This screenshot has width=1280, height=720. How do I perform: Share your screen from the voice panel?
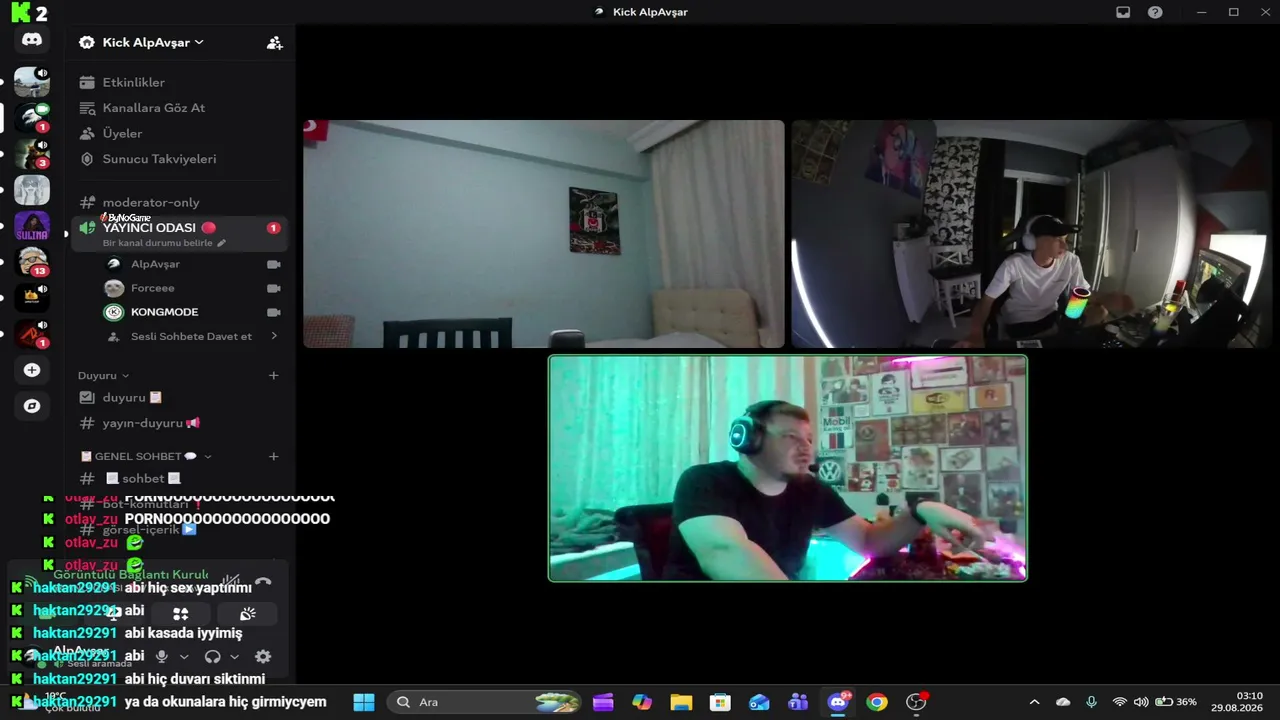pyautogui.click(x=113, y=613)
